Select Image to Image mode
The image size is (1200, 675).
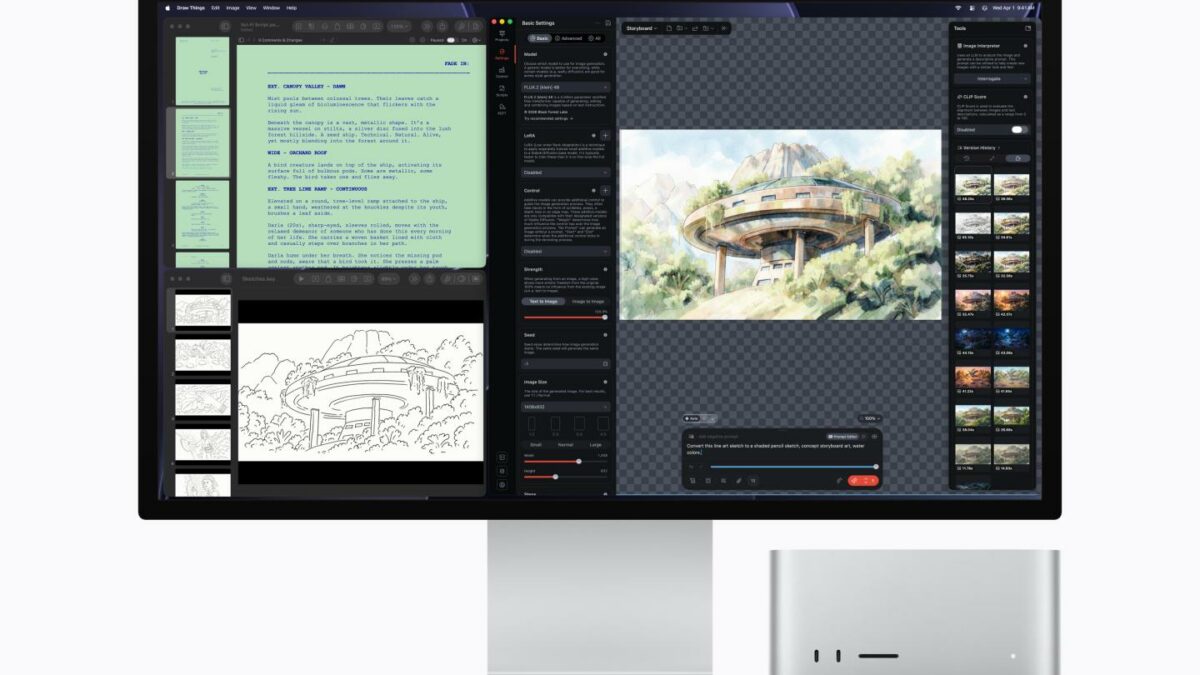pos(587,301)
